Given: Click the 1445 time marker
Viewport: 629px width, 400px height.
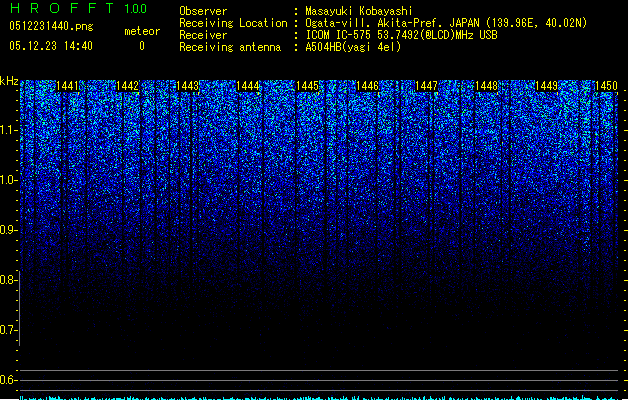Looking at the screenshot, I should tap(307, 86).
